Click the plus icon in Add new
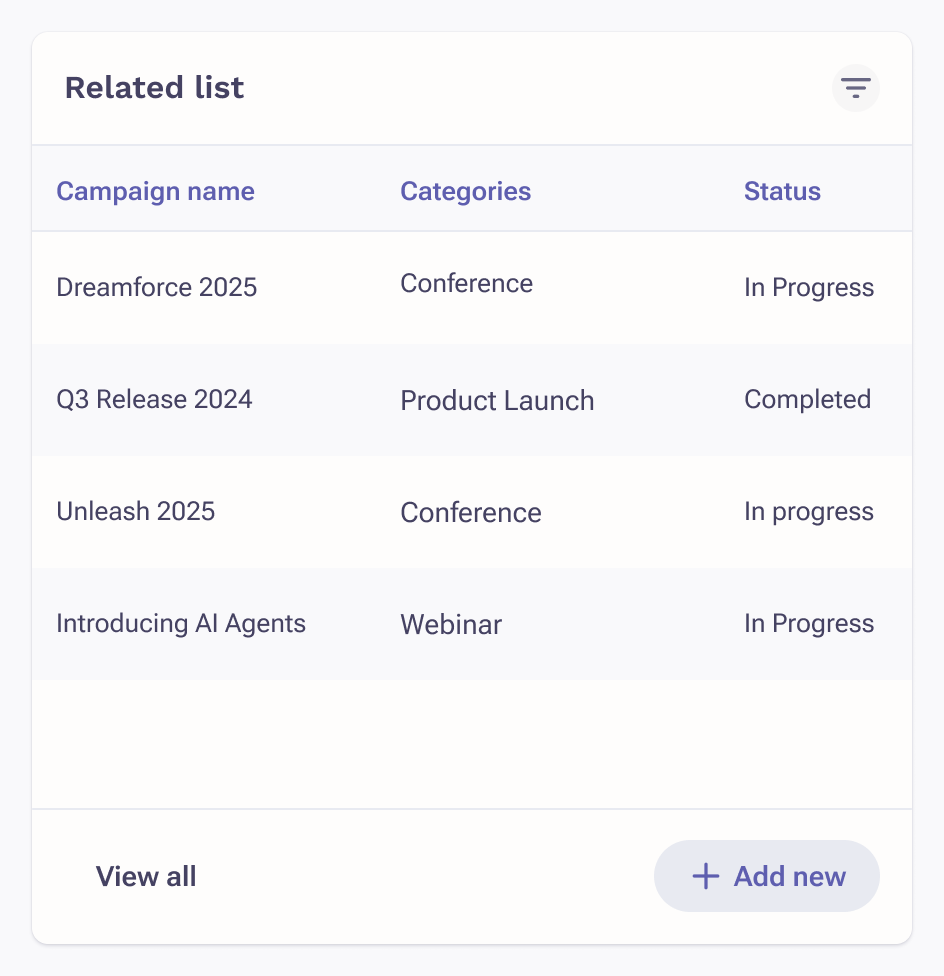 click(x=706, y=876)
